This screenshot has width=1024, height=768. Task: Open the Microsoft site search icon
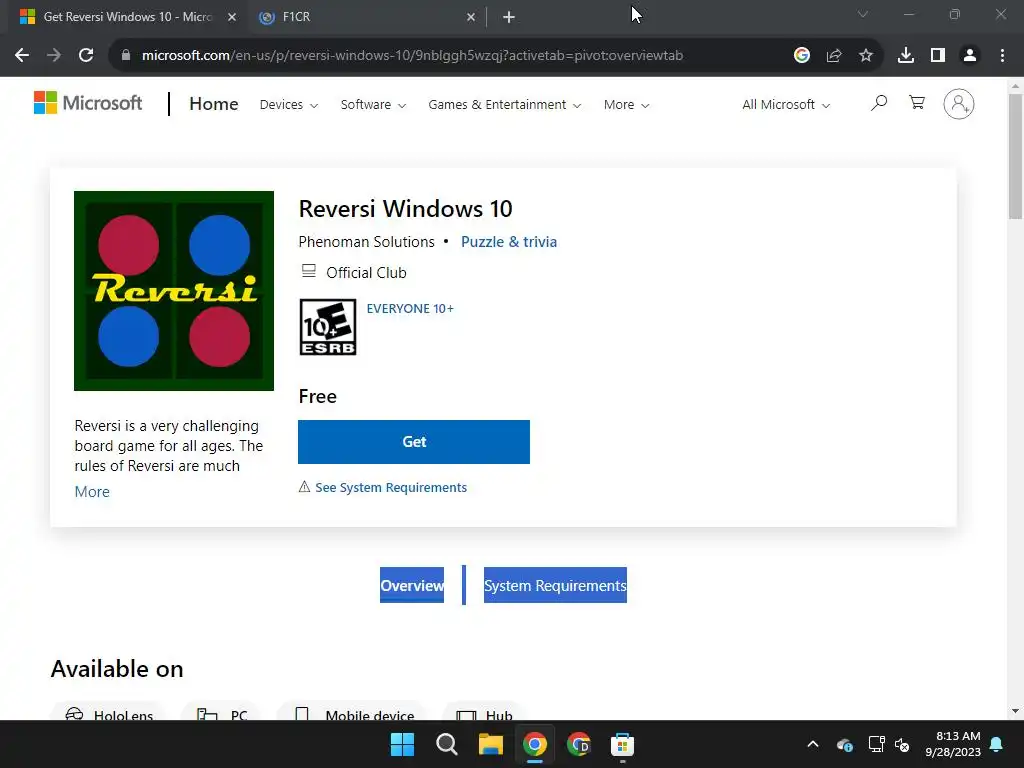click(879, 103)
